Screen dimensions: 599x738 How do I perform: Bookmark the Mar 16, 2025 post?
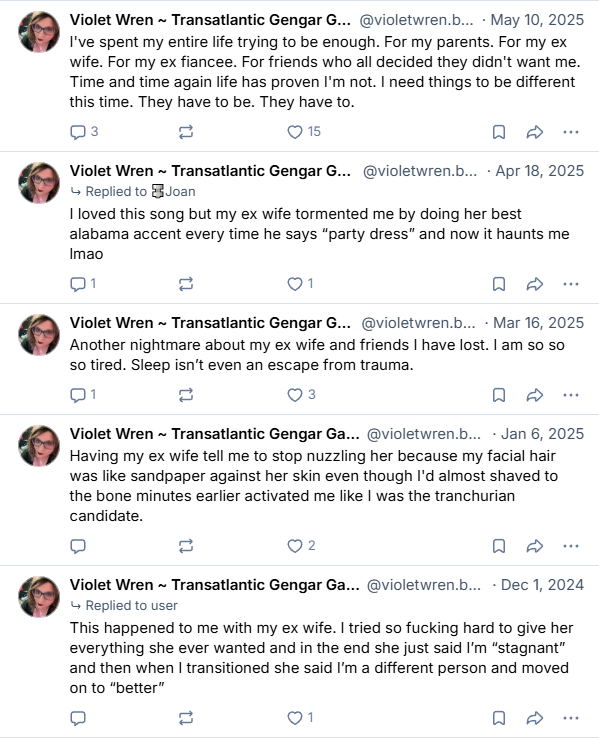499,395
